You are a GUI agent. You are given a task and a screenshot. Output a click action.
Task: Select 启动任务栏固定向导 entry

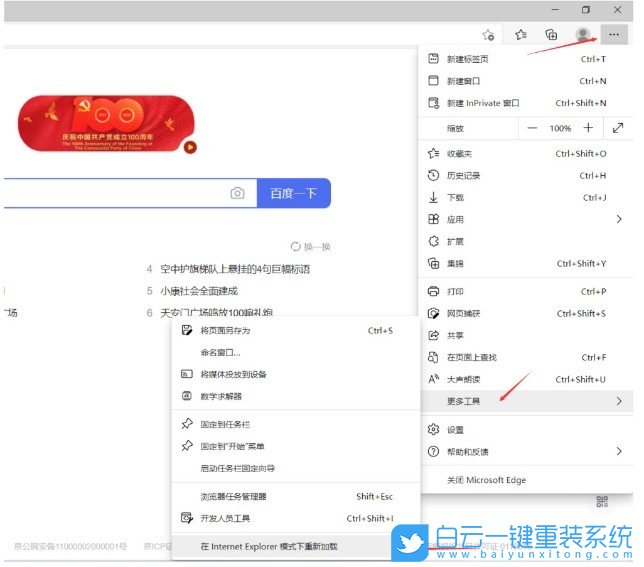tap(296, 468)
